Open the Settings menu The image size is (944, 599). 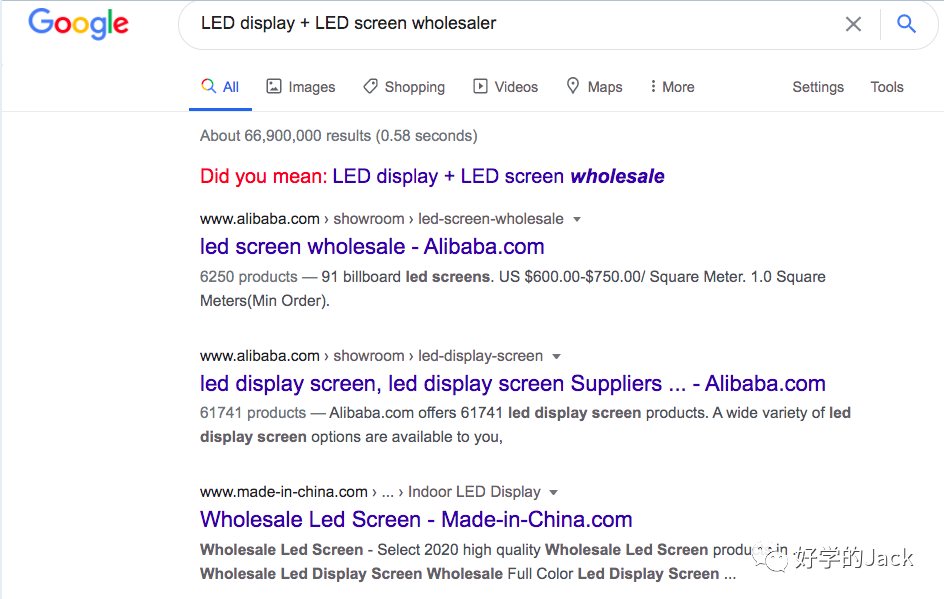click(818, 87)
